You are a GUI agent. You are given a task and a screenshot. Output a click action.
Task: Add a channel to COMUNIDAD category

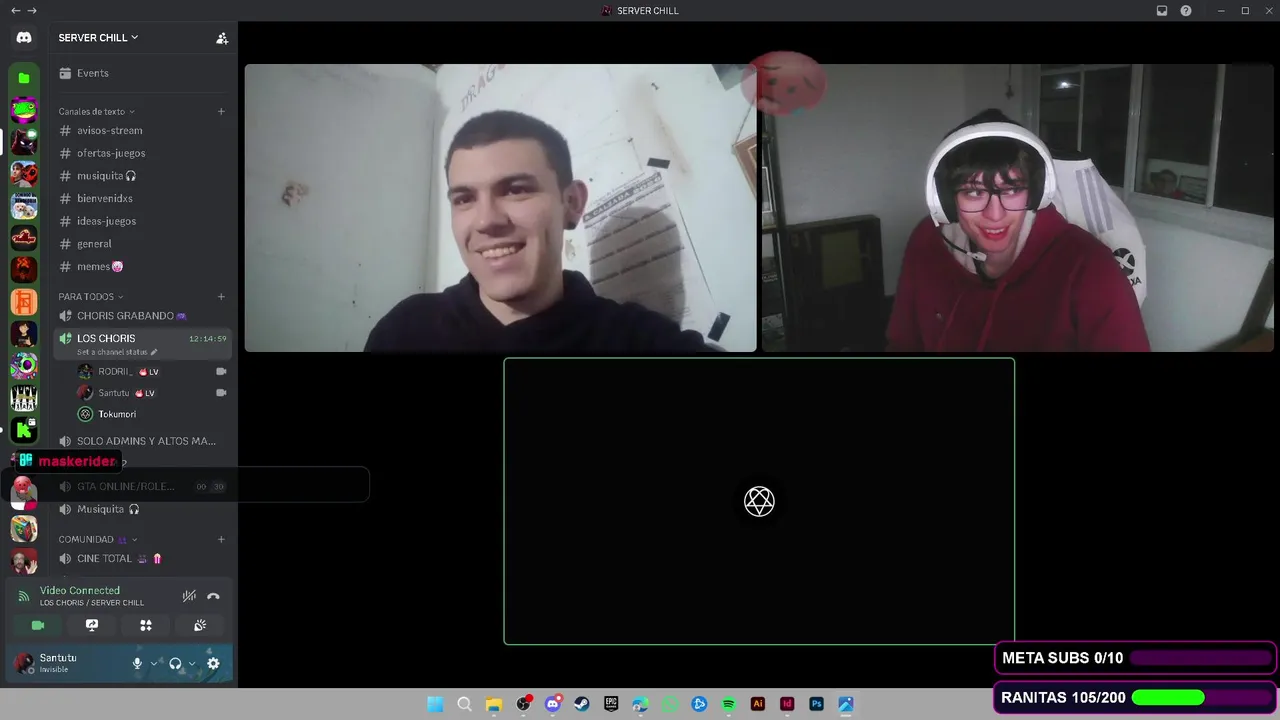(221, 540)
